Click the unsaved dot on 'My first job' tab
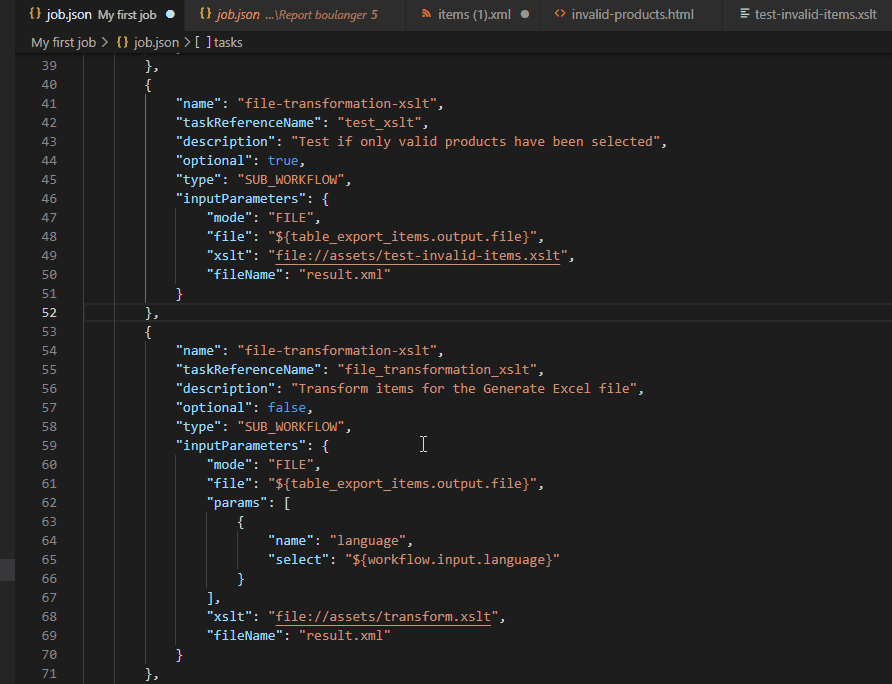Viewport: 892px width, 684px height. [170, 15]
